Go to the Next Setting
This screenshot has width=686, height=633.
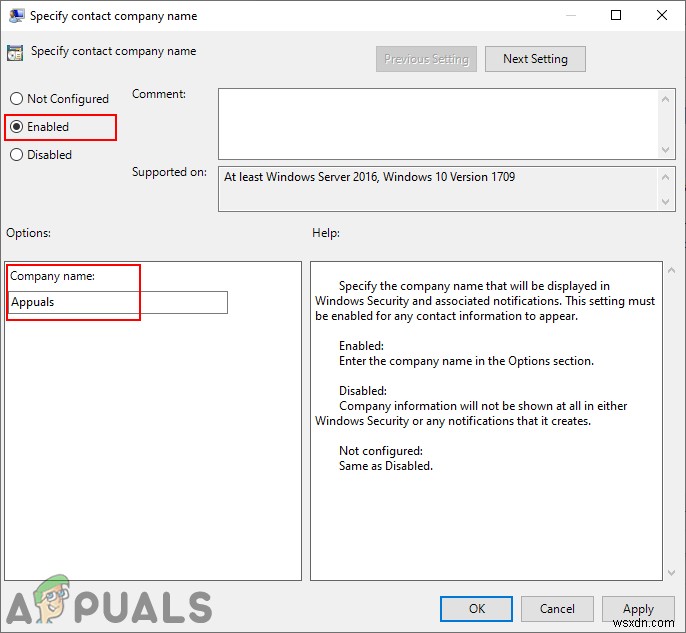point(535,59)
